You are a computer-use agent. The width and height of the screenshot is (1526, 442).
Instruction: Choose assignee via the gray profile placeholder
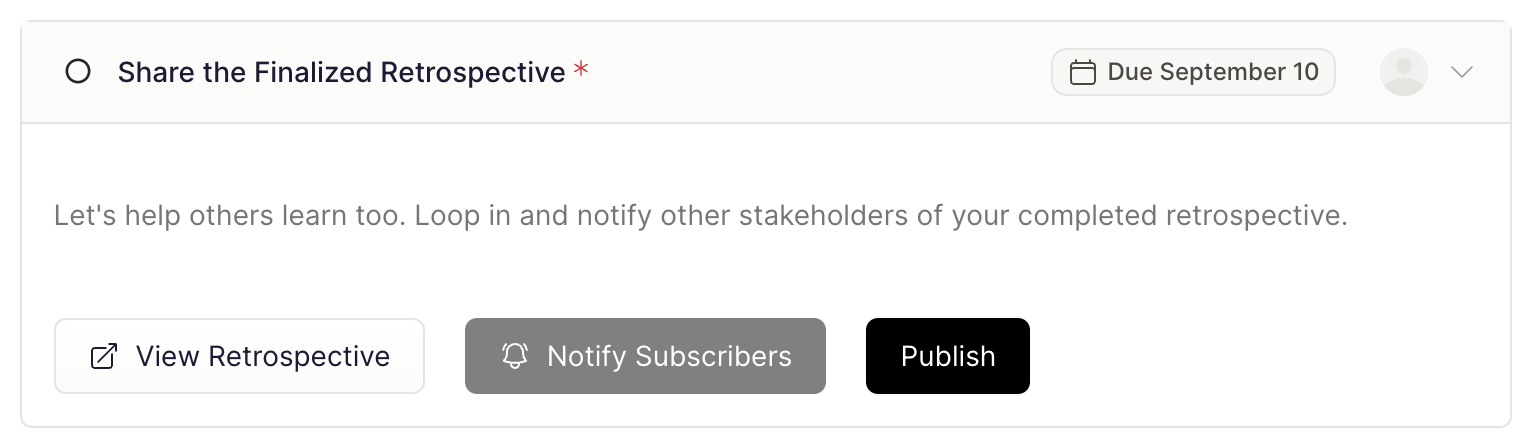coord(1403,72)
